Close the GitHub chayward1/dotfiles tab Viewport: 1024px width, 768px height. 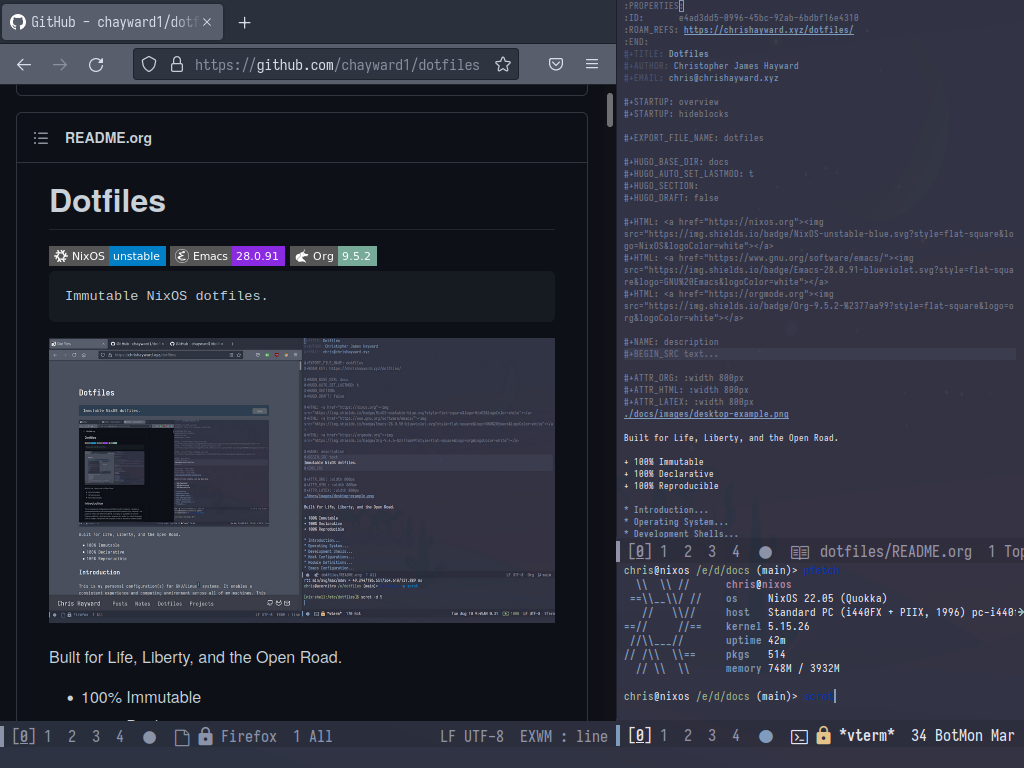(x=207, y=22)
